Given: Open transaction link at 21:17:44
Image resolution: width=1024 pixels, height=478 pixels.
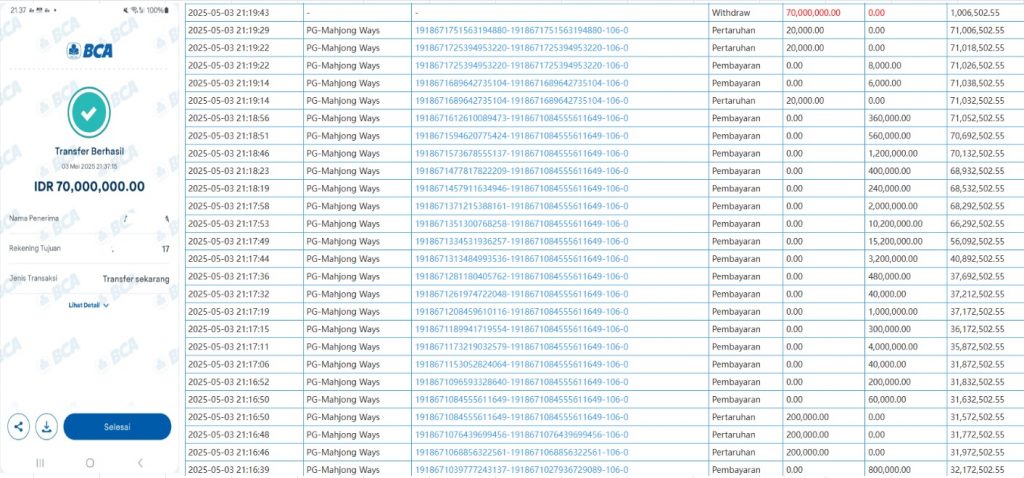Looking at the screenshot, I should click(x=522, y=259).
